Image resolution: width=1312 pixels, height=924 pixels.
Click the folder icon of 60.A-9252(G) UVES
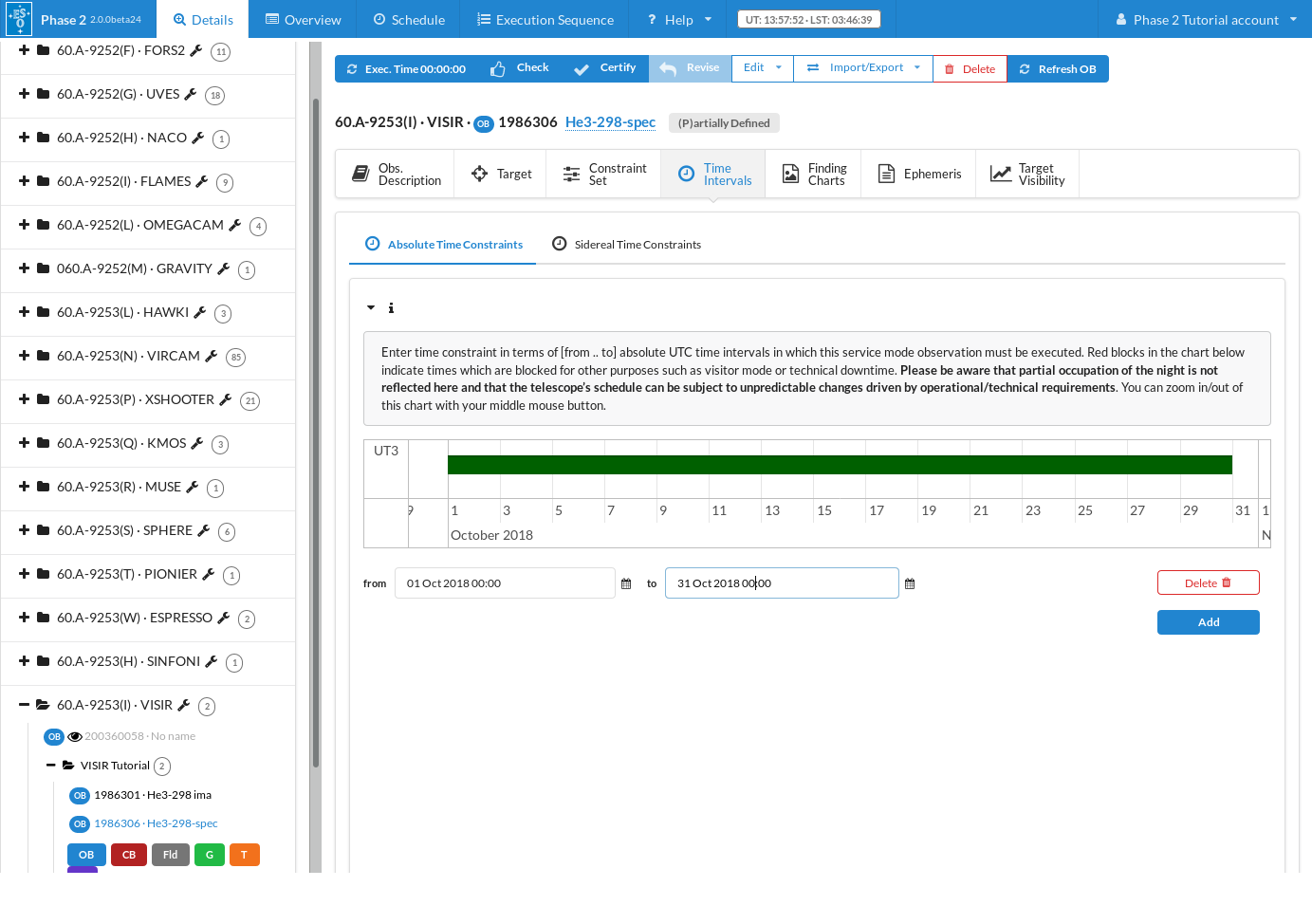click(44, 94)
